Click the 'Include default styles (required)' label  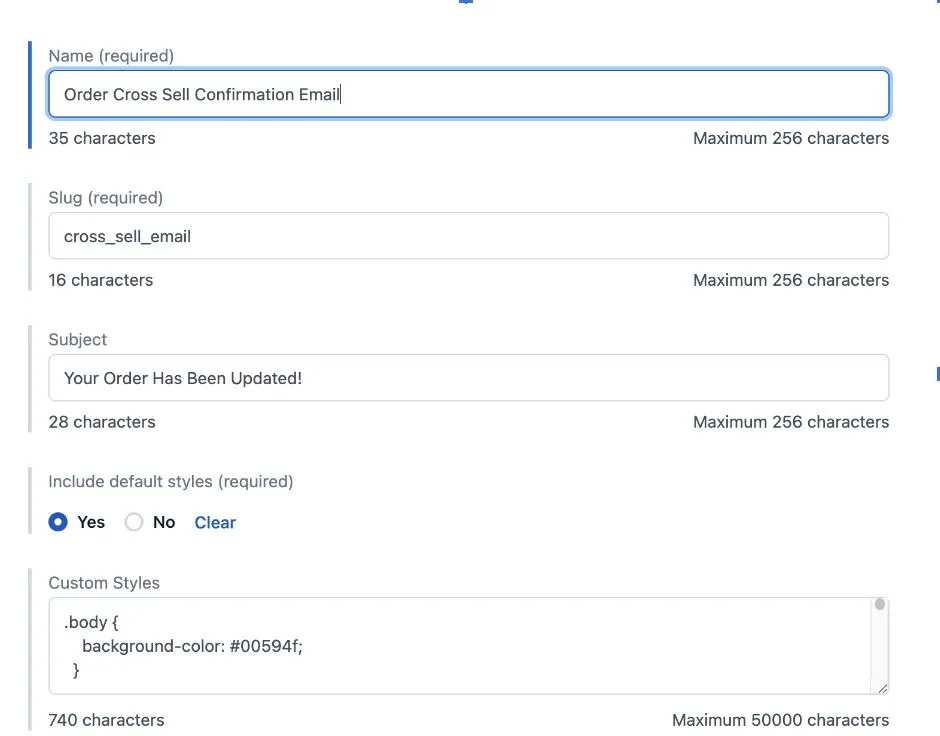pyautogui.click(x=171, y=482)
